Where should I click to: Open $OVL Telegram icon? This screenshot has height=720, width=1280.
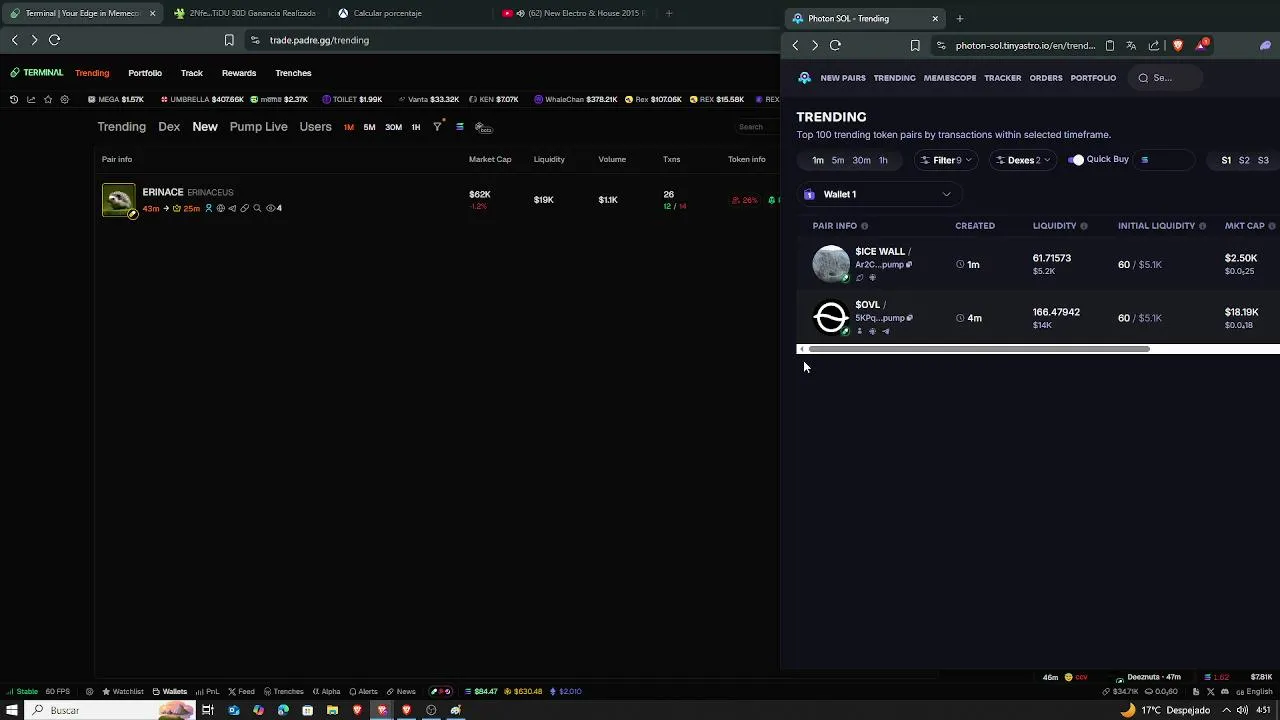point(885,331)
